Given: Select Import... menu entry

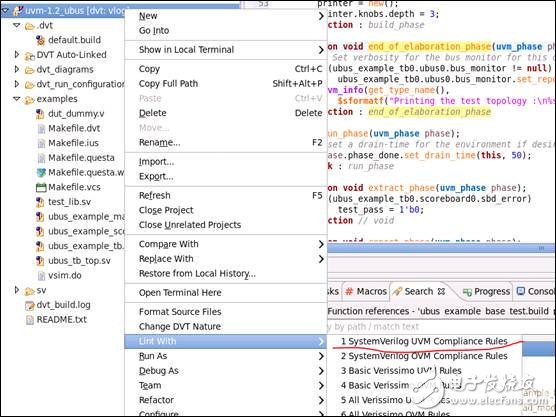Looking at the screenshot, I should (x=226, y=162).
